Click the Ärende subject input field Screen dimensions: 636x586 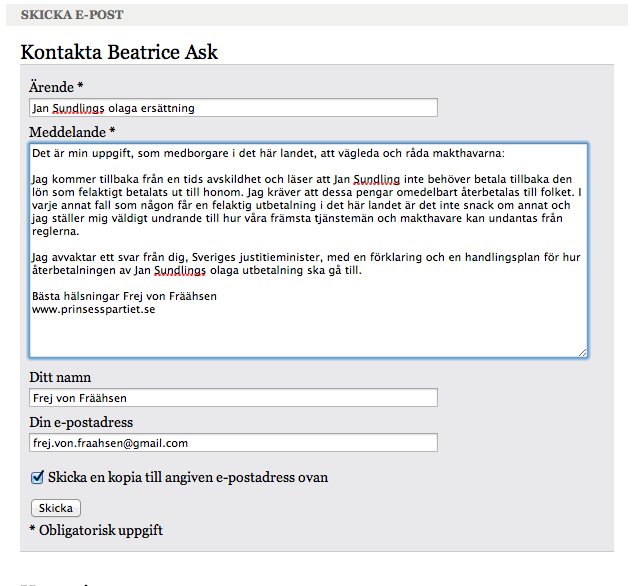point(233,108)
